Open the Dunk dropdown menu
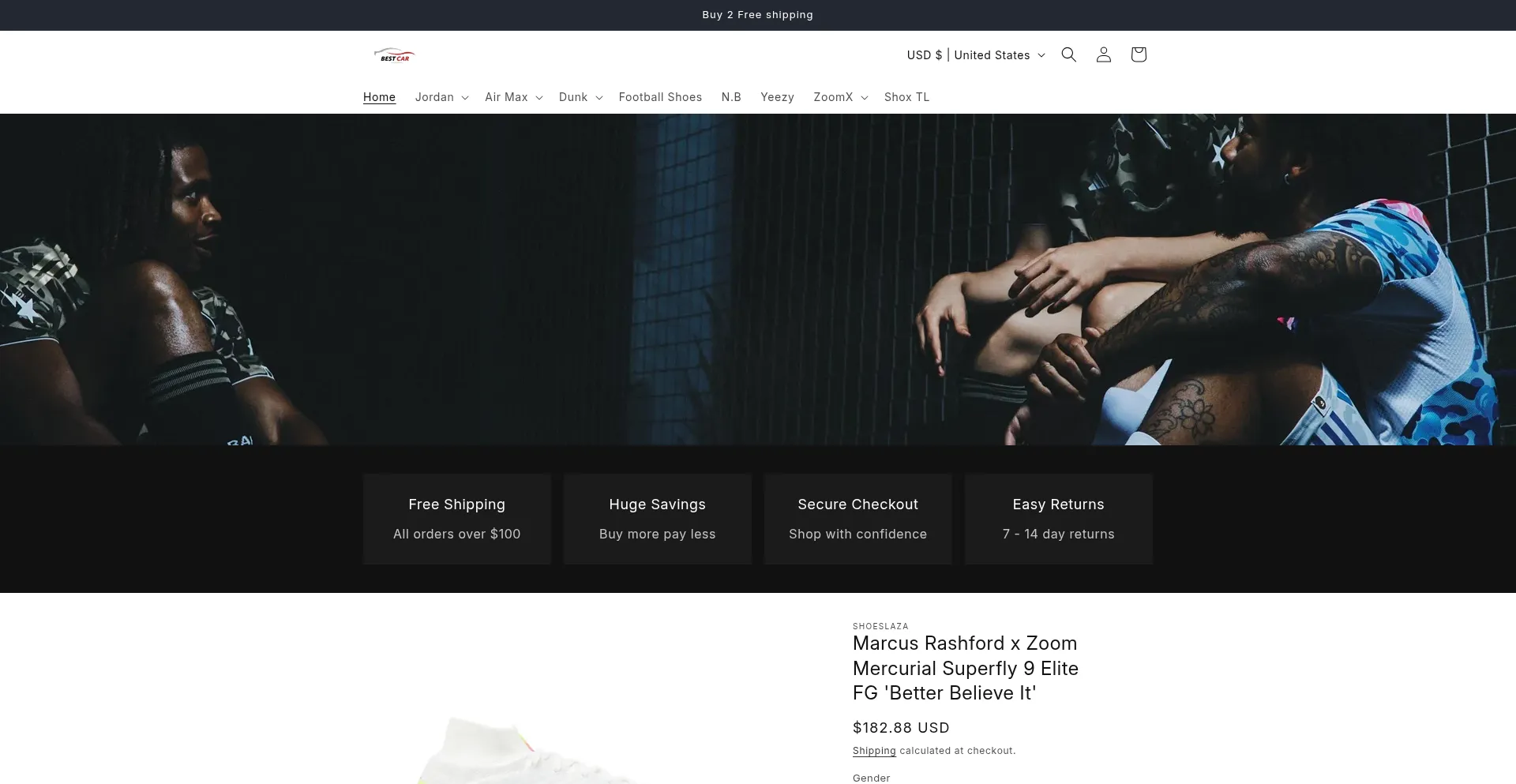 [580, 97]
